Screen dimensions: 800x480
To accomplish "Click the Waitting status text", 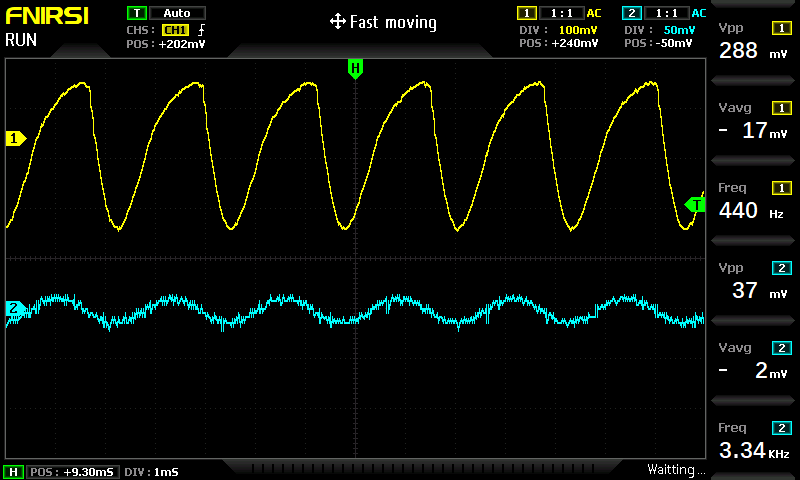I will (676, 469).
